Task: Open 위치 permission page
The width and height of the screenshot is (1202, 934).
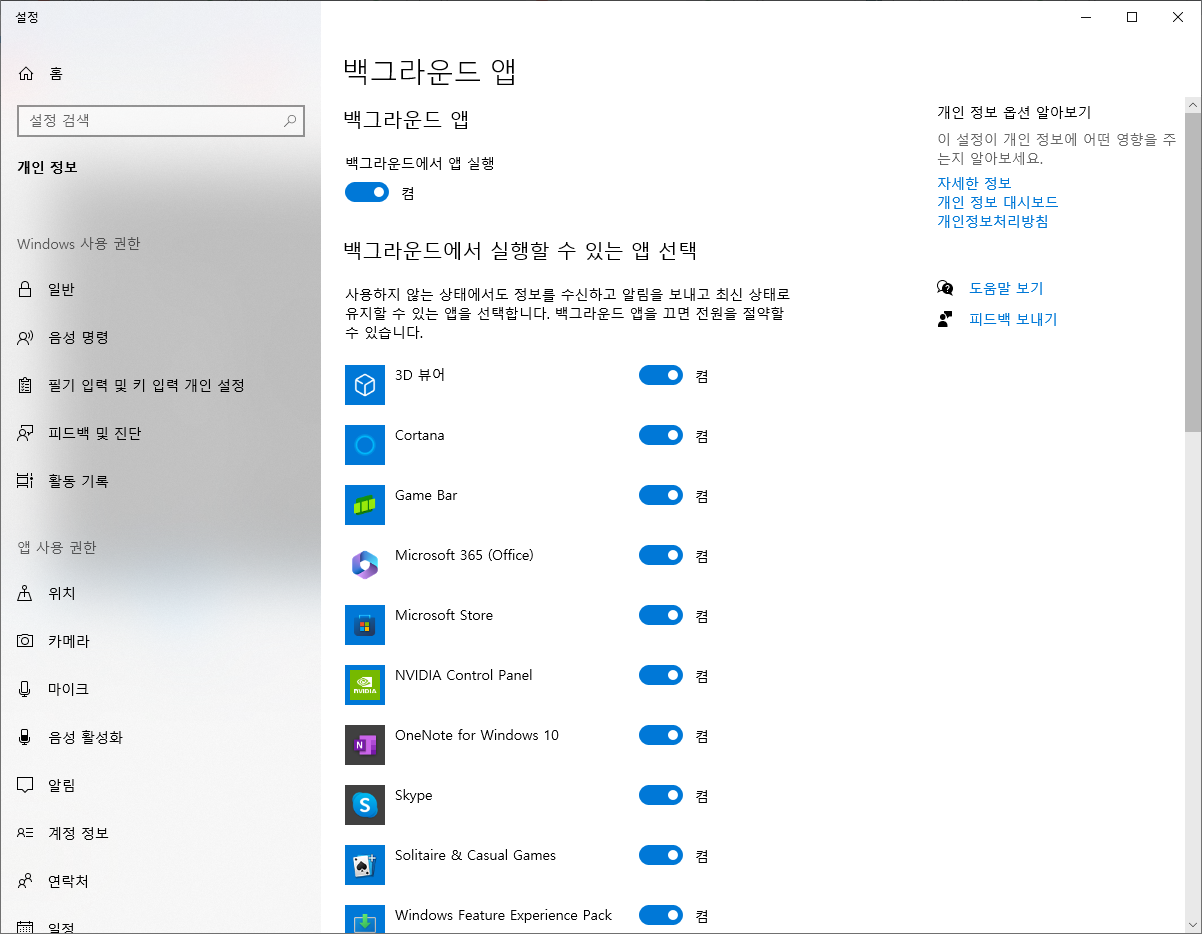Action: point(160,594)
